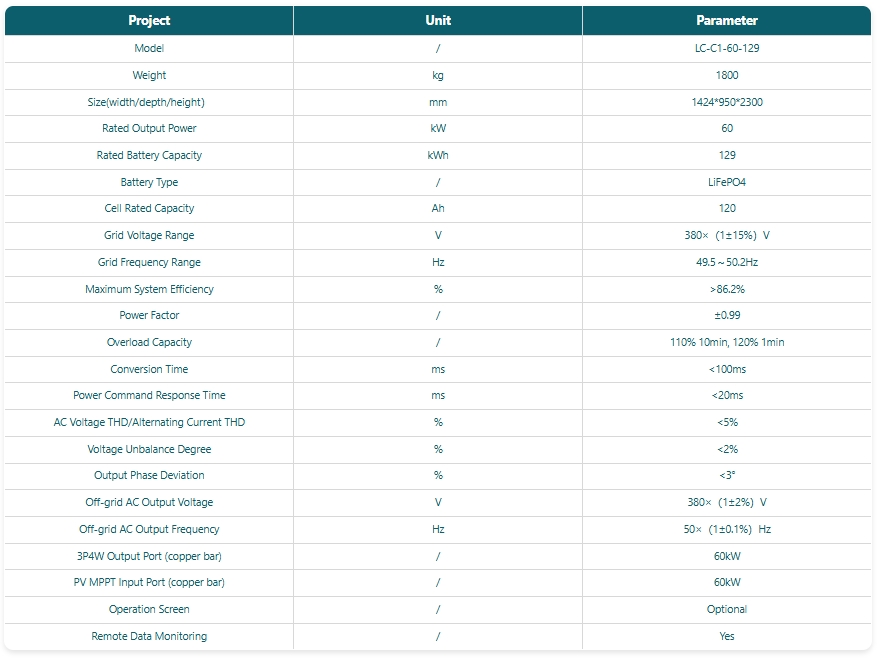
Task: Click the Cell Rated Capacity label
Action: coord(149,208)
